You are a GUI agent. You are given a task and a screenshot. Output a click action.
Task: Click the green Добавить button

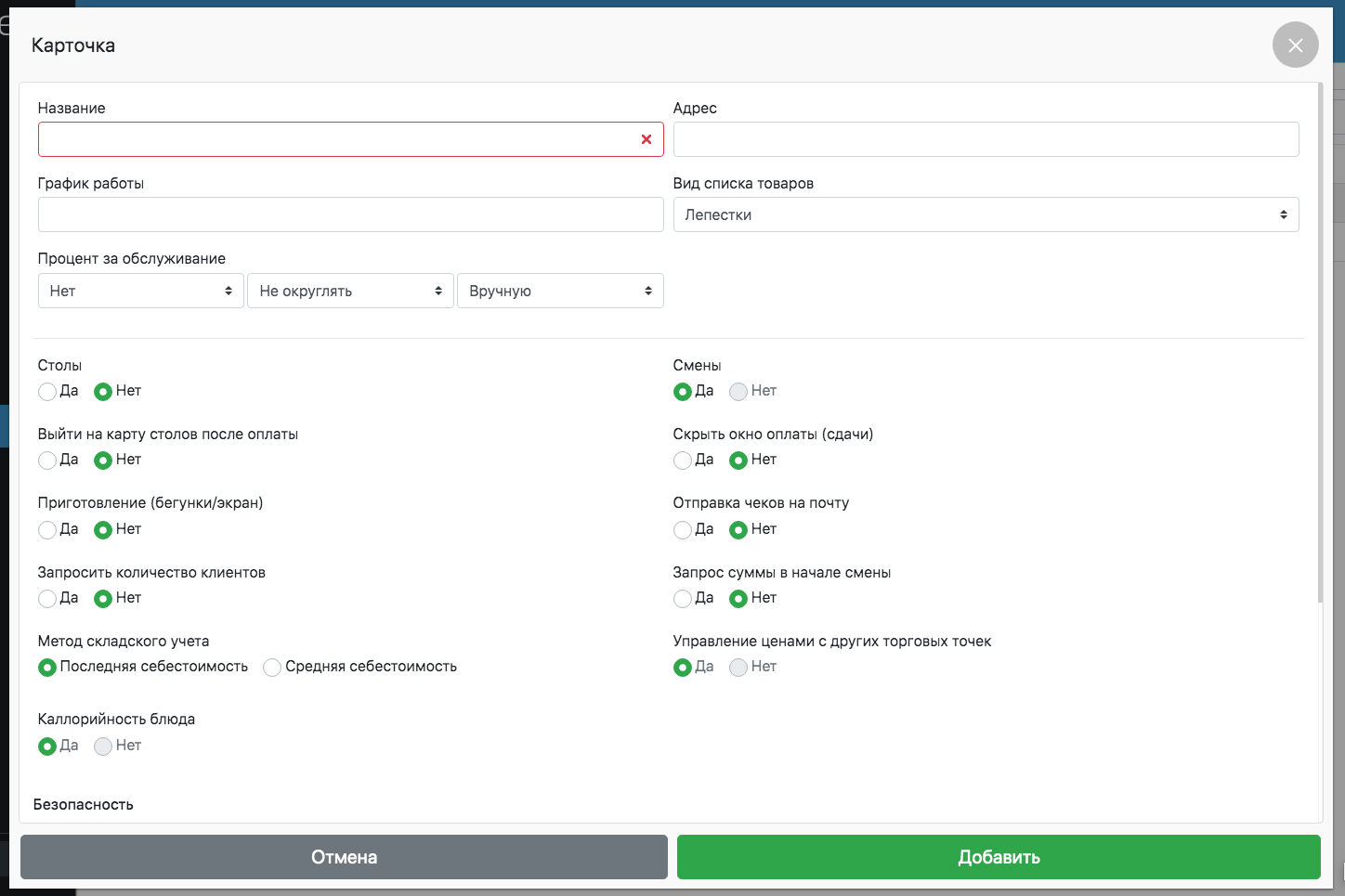[999, 857]
